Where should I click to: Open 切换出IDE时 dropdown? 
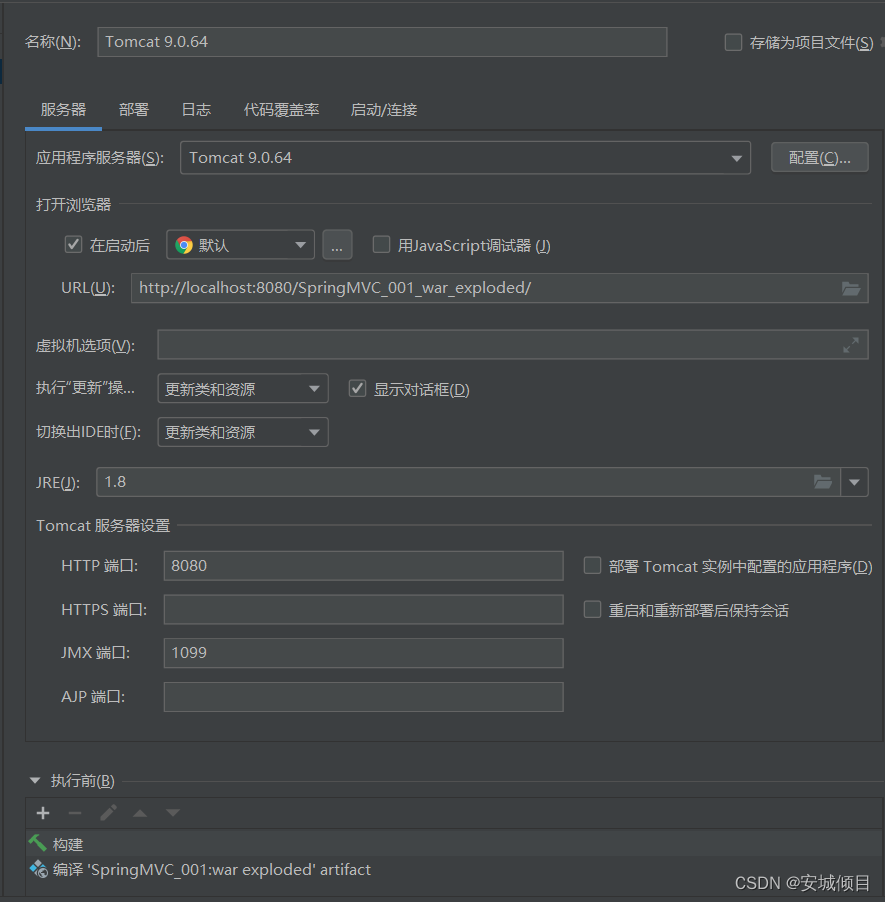(x=243, y=432)
